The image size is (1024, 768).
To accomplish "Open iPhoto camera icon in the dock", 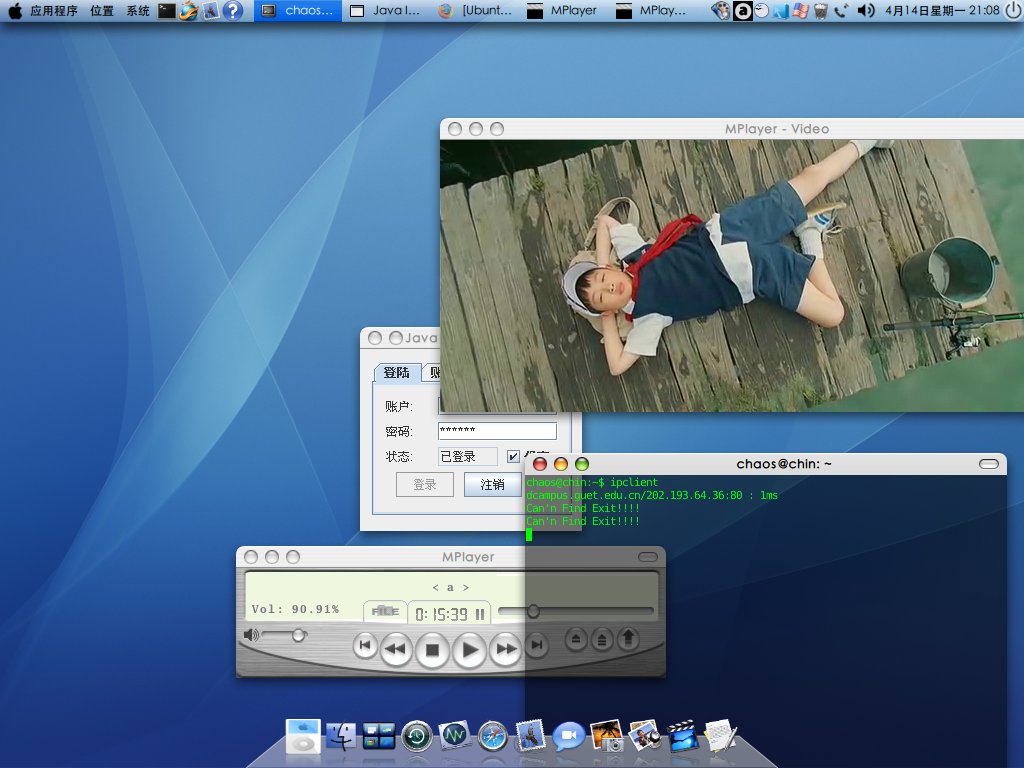I will tap(607, 735).
